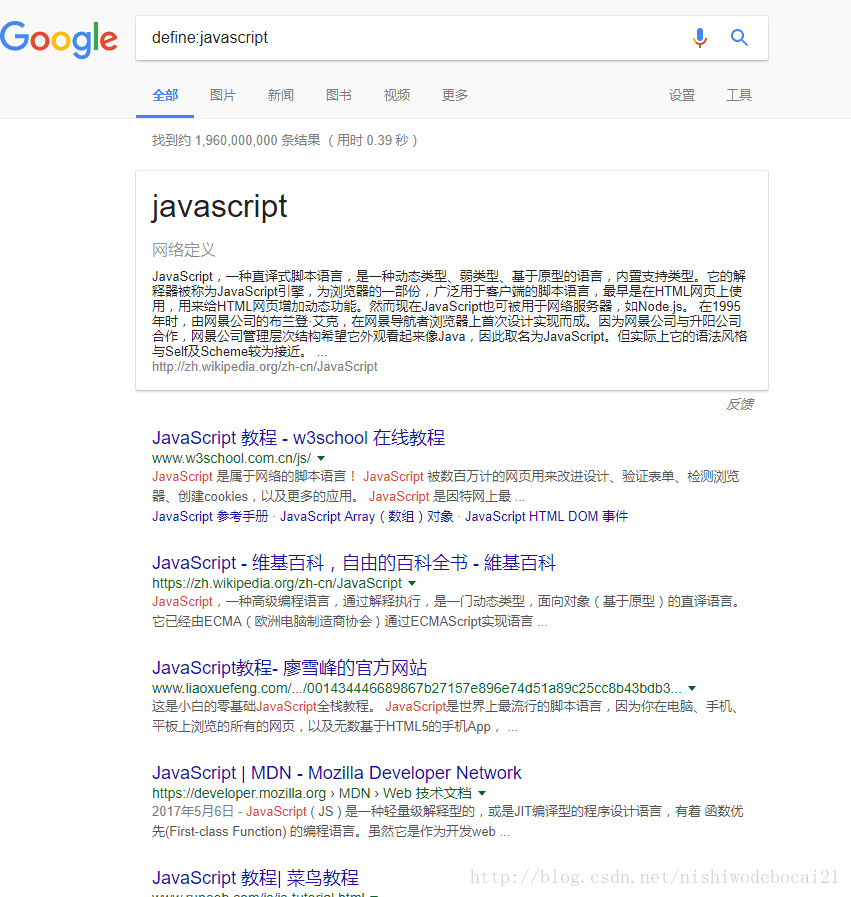Switch to the 图片 tab
Screen dimensions: 851x897
coord(223,95)
